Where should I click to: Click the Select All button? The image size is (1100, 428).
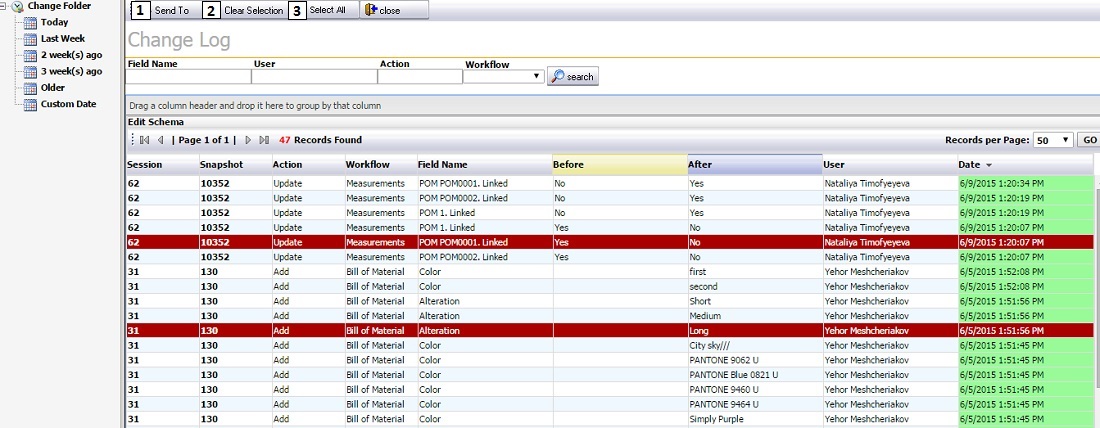(323, 11)
